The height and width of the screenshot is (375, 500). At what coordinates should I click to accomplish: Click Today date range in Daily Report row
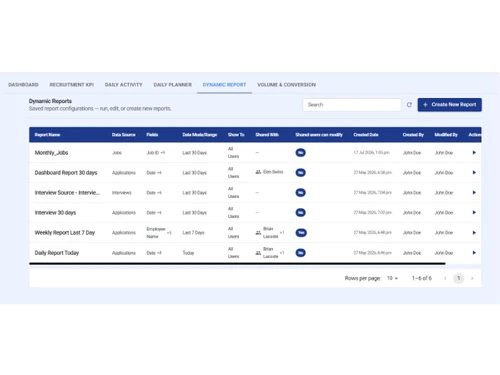coord(188,253)
